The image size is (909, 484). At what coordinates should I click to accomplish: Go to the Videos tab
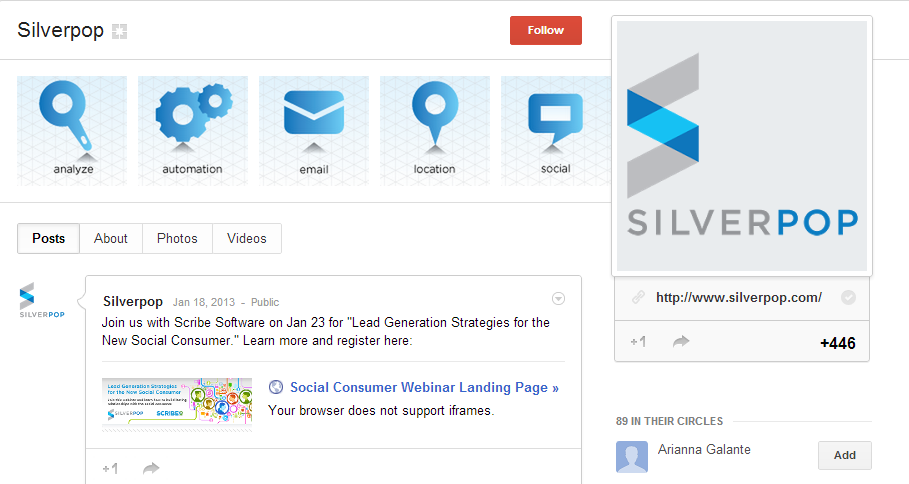[247, 238]
